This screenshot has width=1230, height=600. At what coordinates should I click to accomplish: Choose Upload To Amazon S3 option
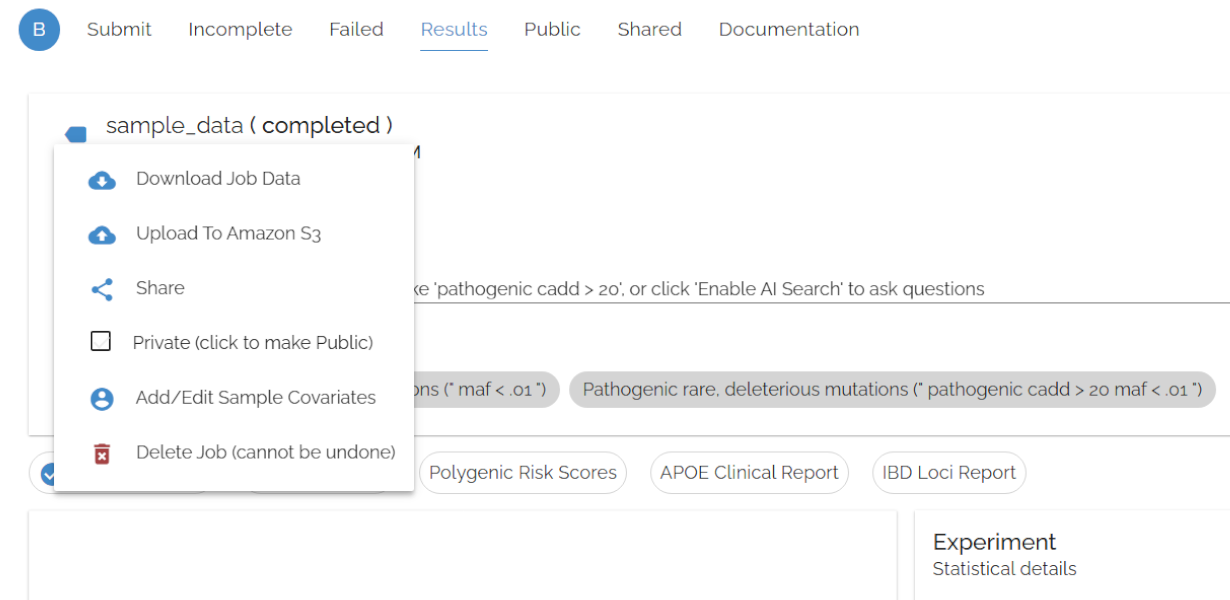pos(228,234)
